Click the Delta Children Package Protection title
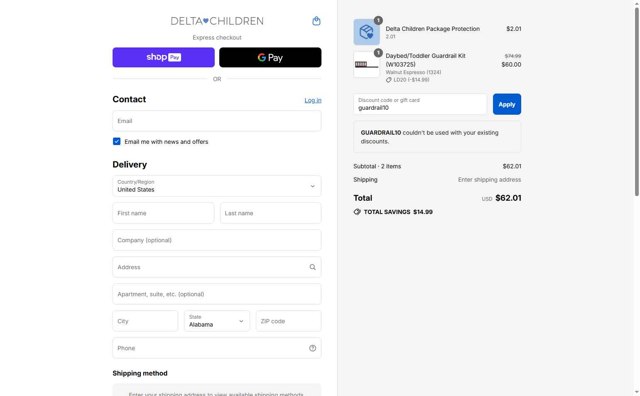640x396 pixels. click(433, 29)
